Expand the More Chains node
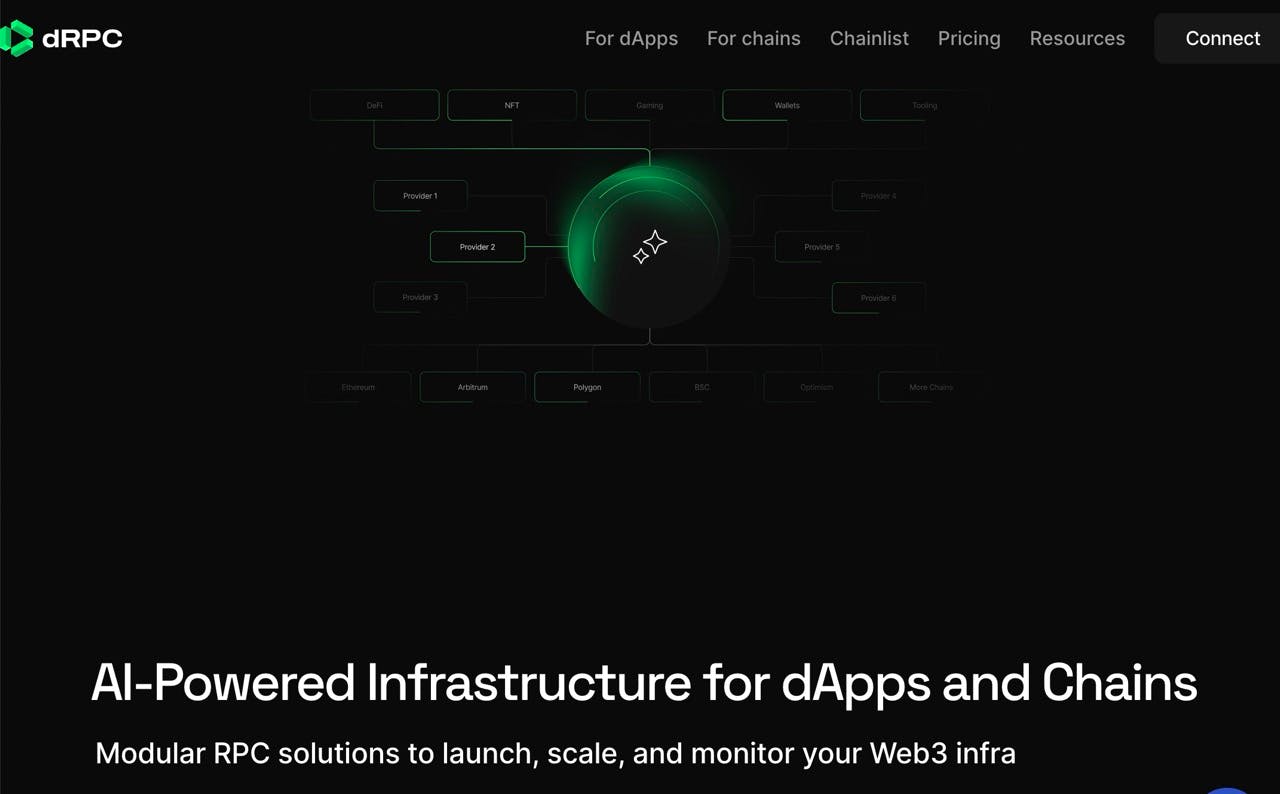The height and width of the screenshot is (794, 1280). coord(930,387)
